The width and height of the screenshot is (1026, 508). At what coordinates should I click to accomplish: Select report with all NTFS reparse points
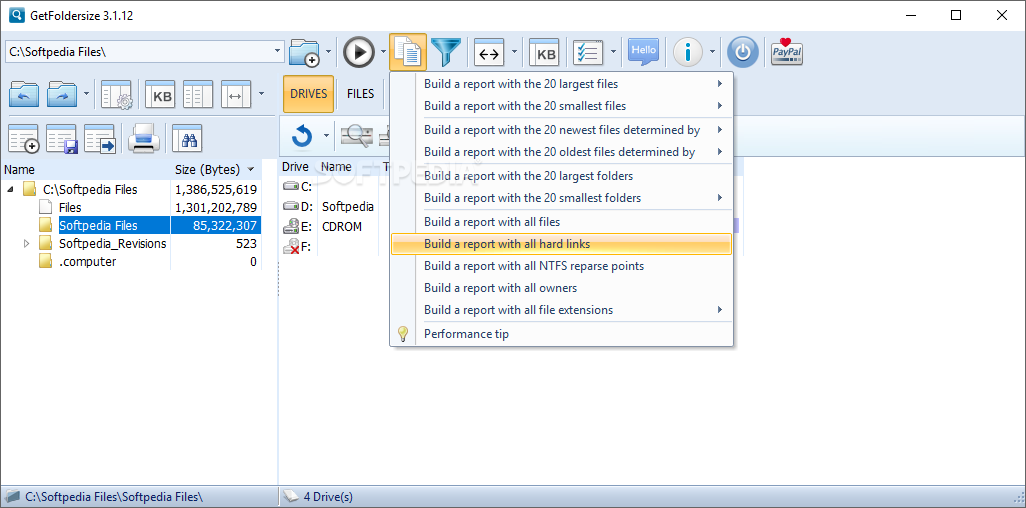click(561, 266)
